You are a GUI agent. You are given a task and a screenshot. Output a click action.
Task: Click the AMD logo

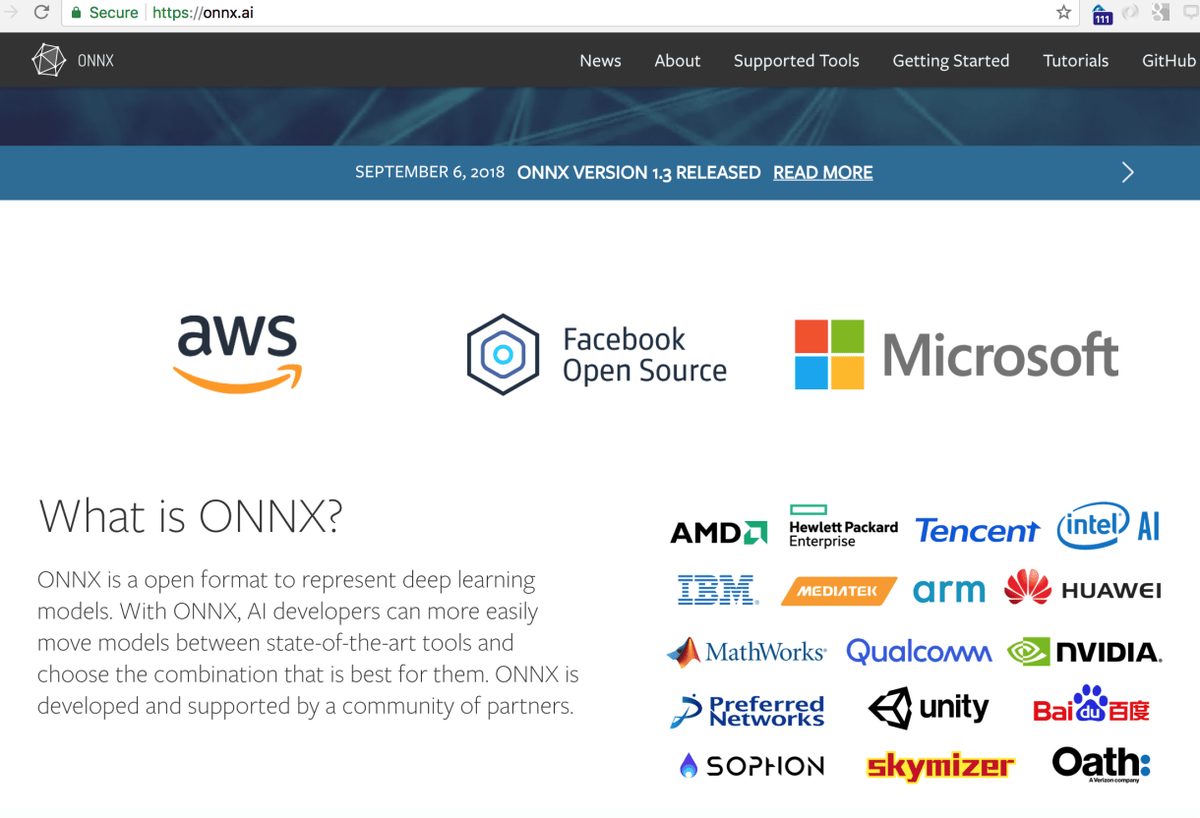click(718, 531)
